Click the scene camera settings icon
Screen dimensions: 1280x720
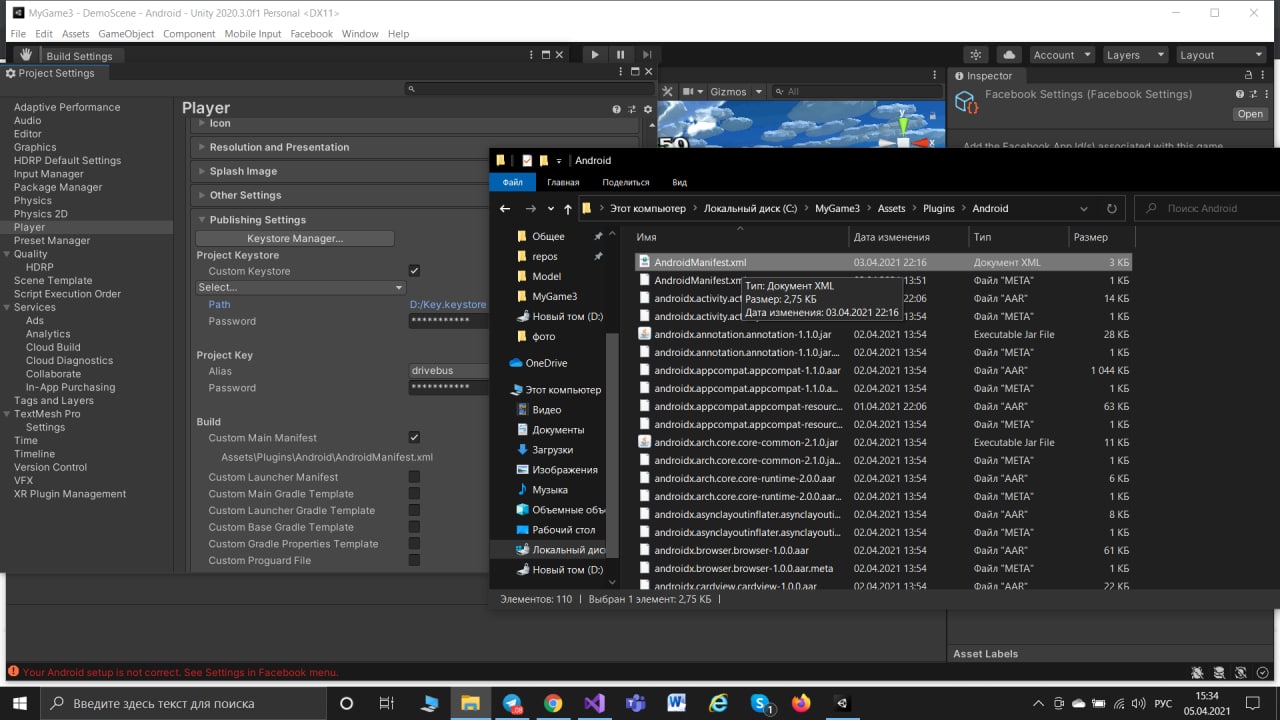pos(690,91)
